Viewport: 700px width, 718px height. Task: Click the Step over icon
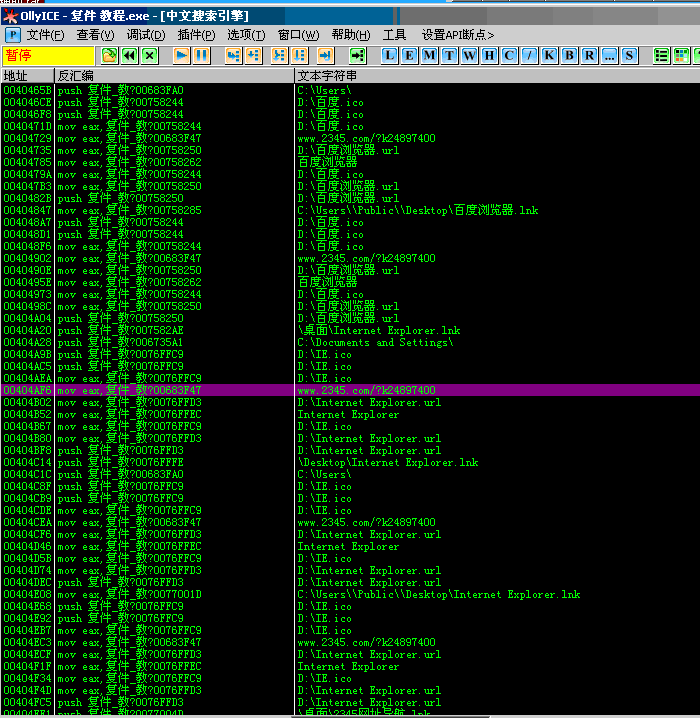254,56
